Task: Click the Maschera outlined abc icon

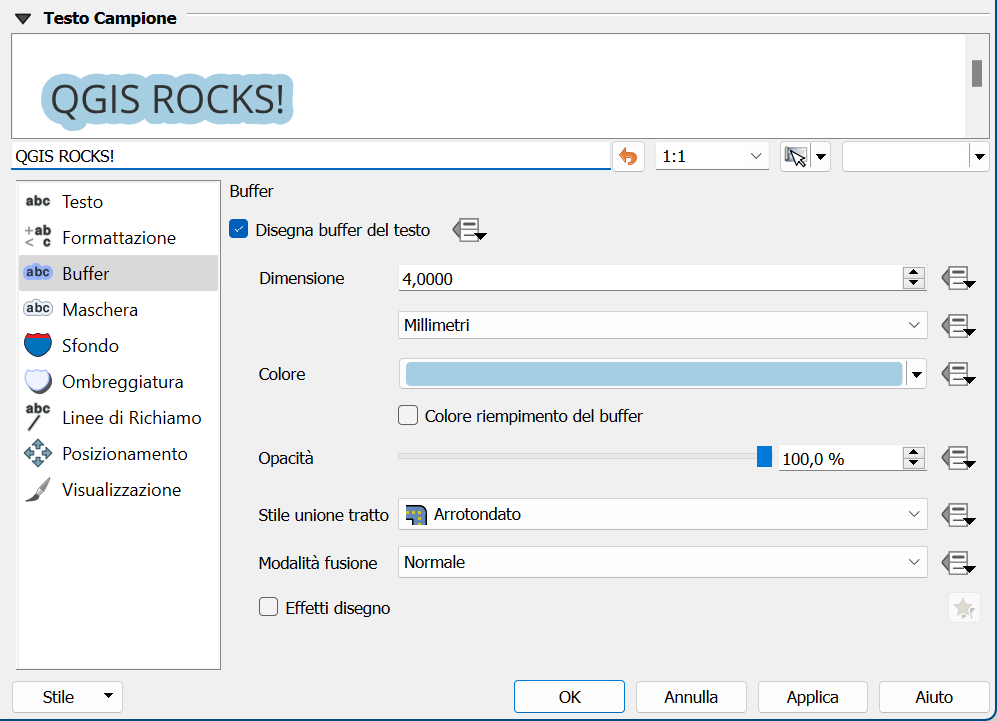Action: [x=38, y=308]
